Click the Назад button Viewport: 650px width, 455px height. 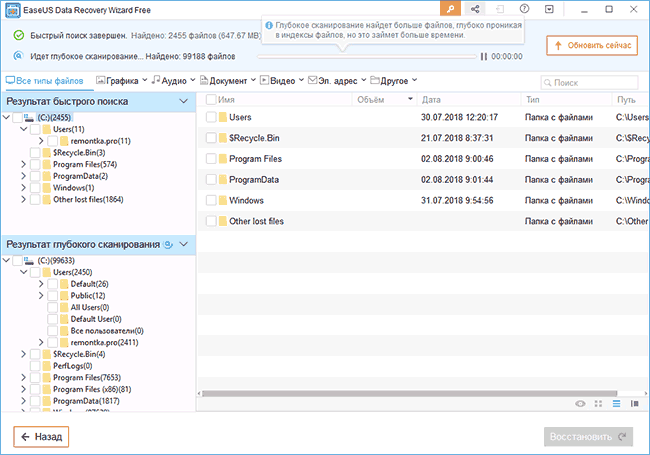[x=41, y=437]
